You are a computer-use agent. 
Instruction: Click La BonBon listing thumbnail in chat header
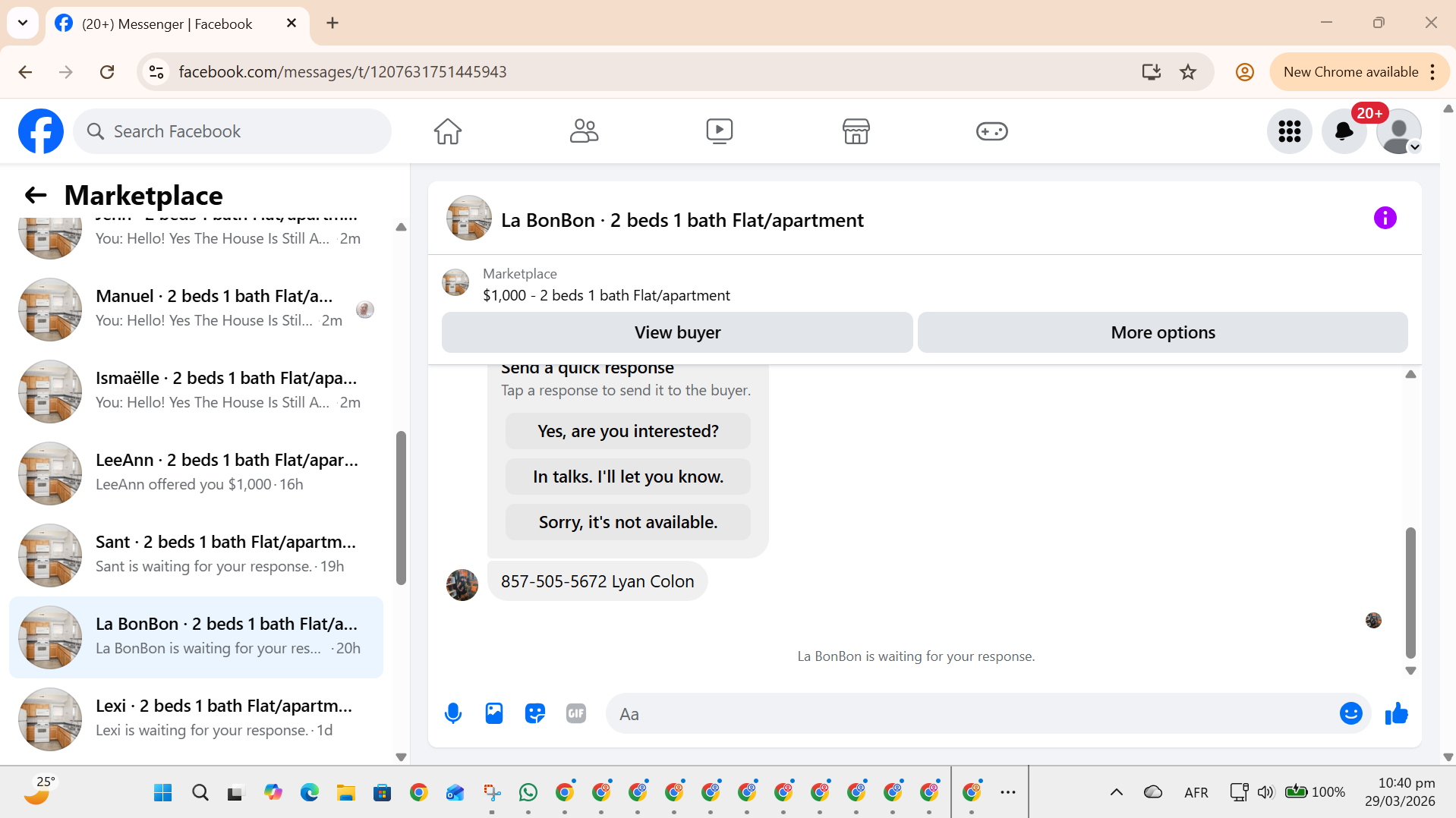pyautogui.click(x=468, y=219)
